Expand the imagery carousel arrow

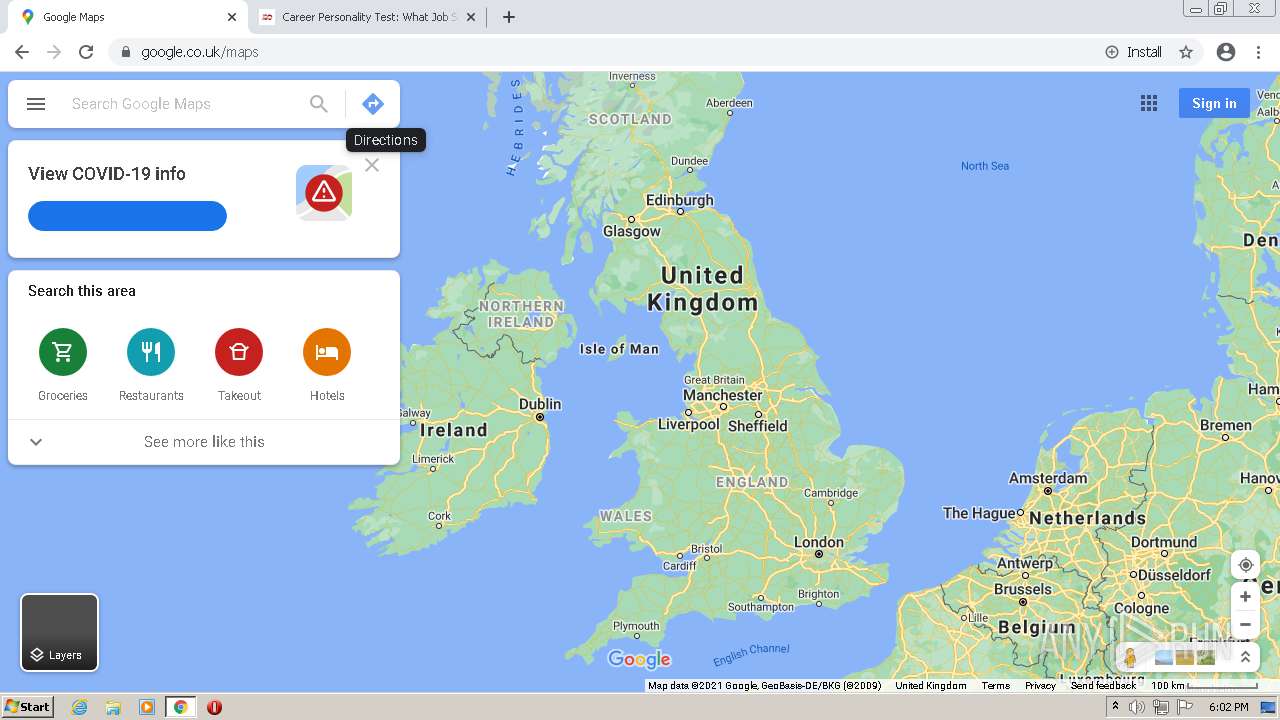pos(1245,657)
